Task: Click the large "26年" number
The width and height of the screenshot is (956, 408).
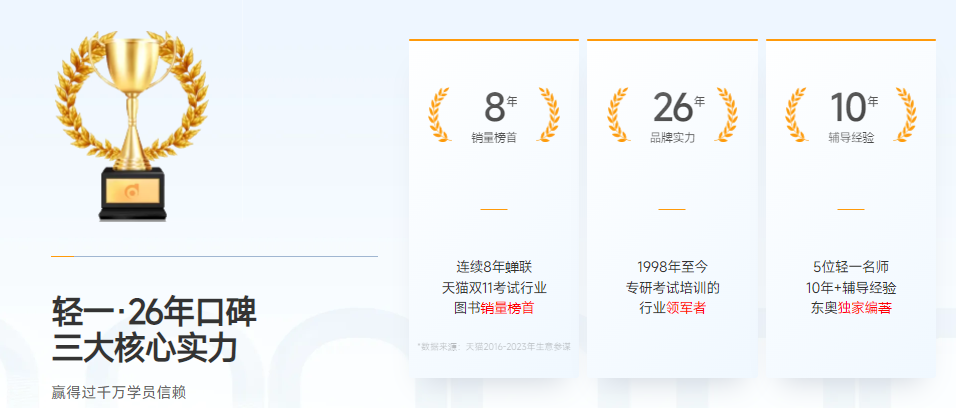Action: pyautogui.click(x=677, y=107)
